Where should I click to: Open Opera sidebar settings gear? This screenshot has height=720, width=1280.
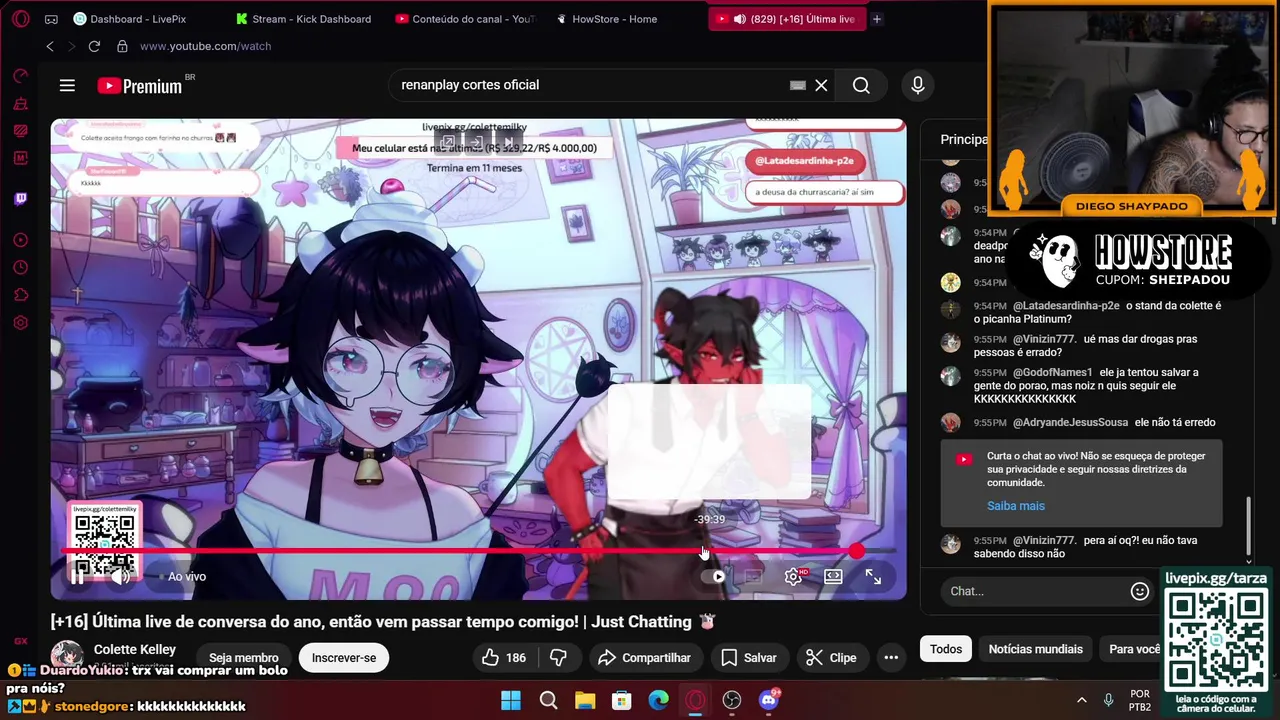click(20, 323)
